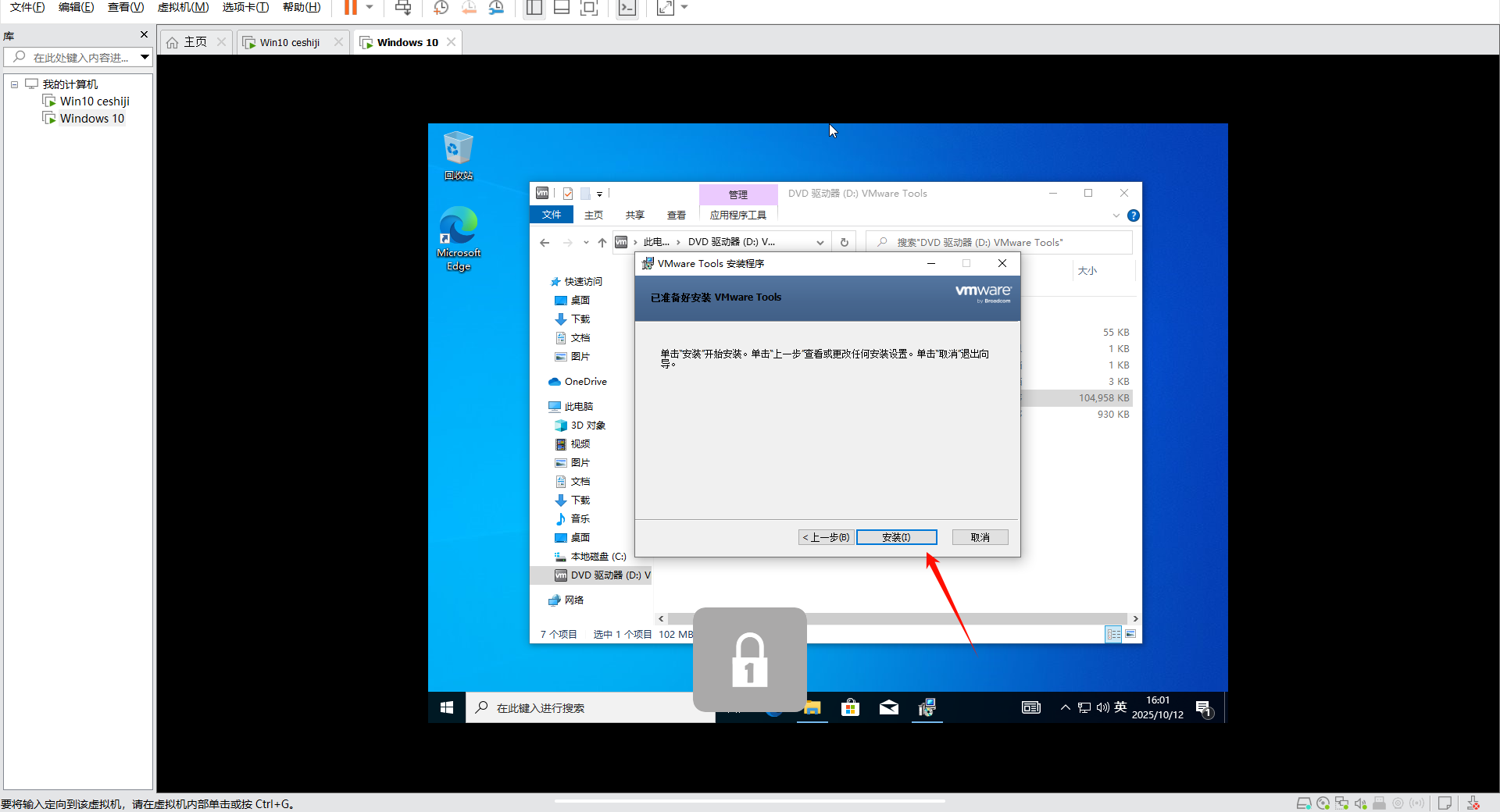Toggle the thumbnail bar view button
Image resolution: width=1500 pixels, height=812 pixels.
[x=561, y=8]
